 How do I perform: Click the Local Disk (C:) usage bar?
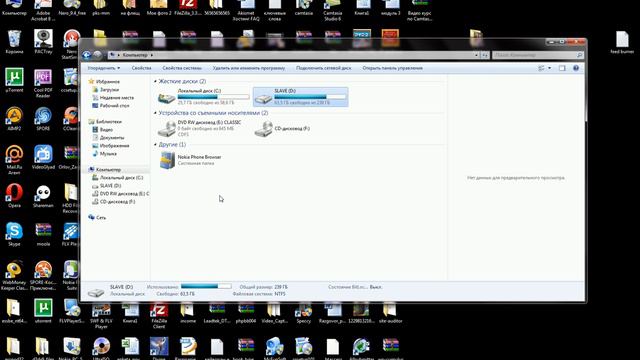pos(213,97)
